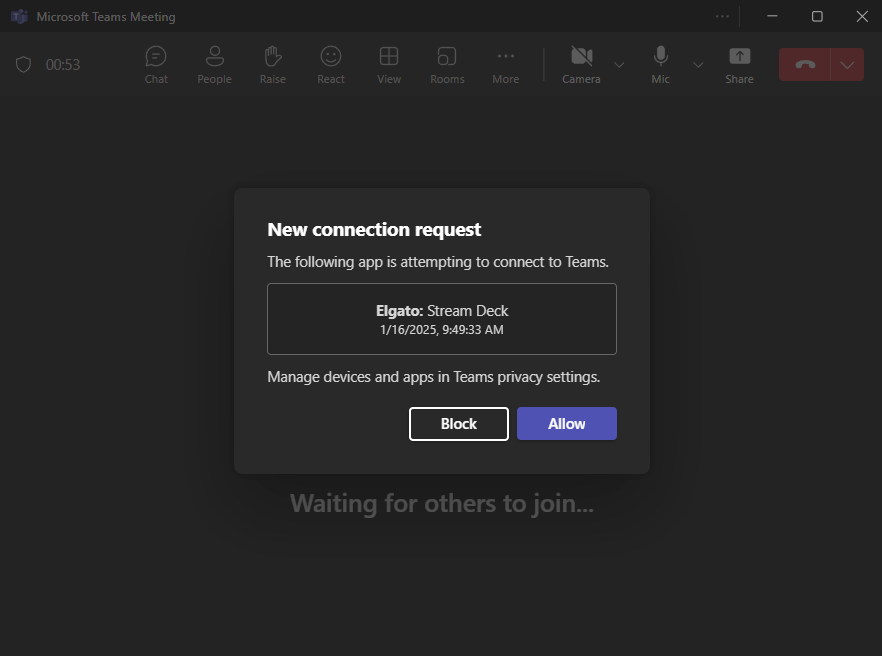
Task: Minimize the Teams meeting window
Action: tap(772, 16)
